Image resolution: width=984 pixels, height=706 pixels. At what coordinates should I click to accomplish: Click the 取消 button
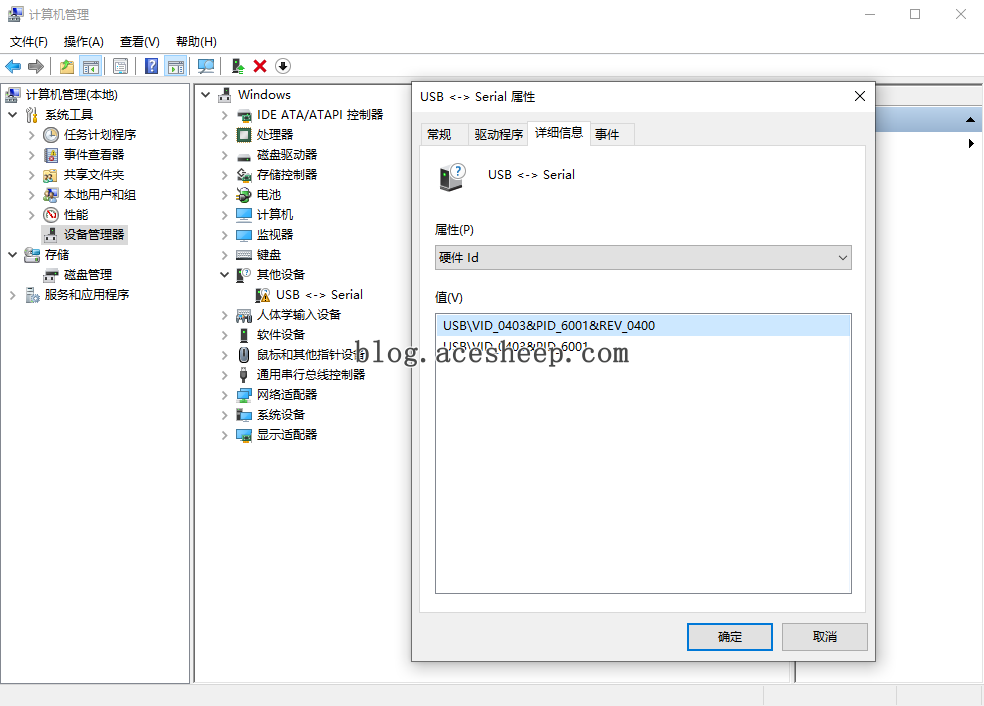tap(825, 637)
